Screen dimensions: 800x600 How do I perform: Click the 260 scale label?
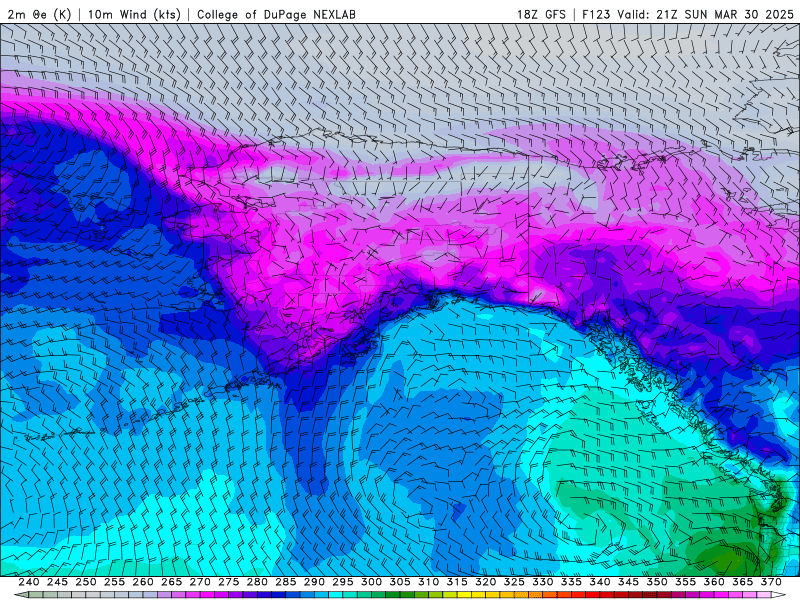pos(143,582)
